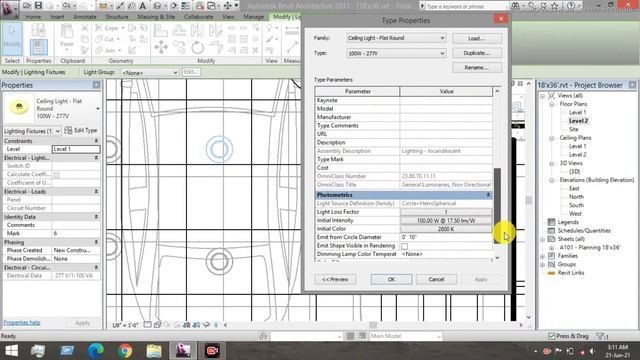Viewport: 640px width, 360px height.
Task: Expand the Groups node in Project Browser
Action: [x=542, y=264]
